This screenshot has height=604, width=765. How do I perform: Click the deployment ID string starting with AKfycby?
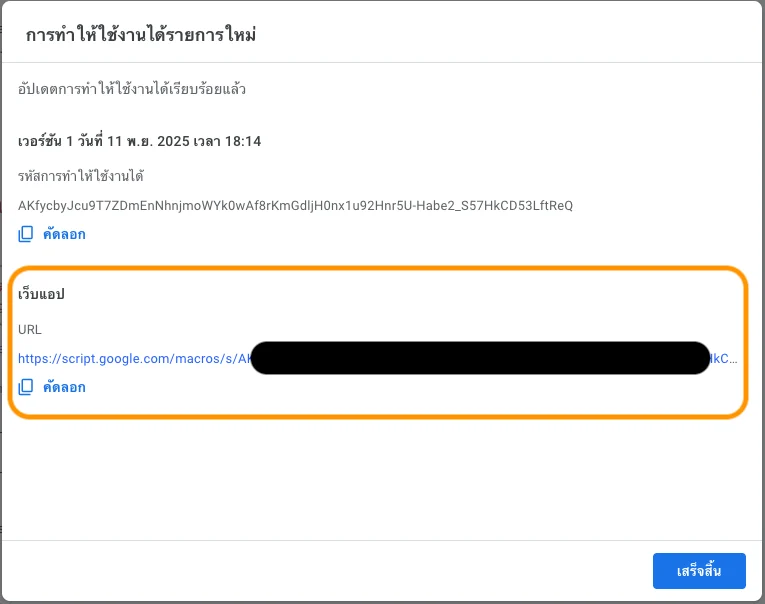tap(295, 206)
